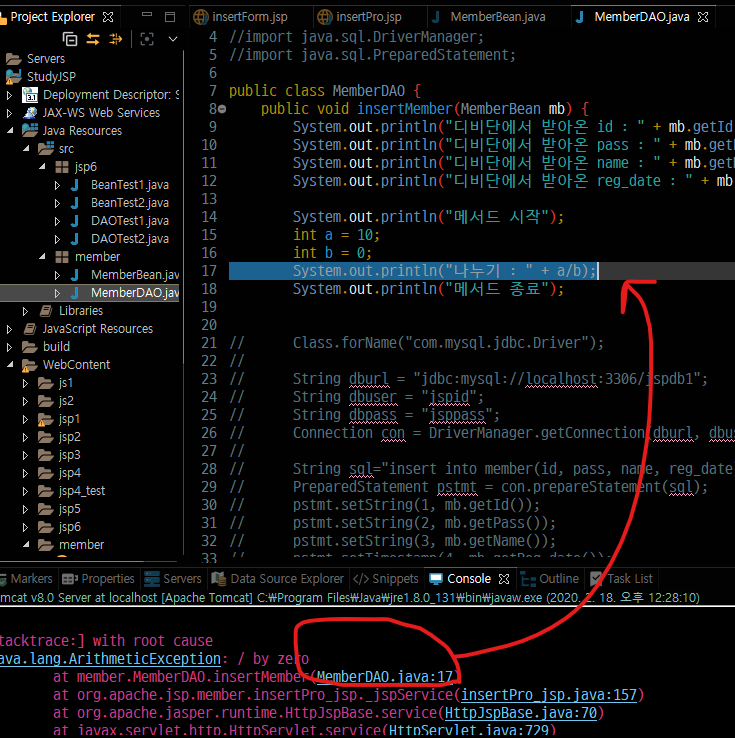
Task: Open the Markers view tab
Action: click(27, 579)
